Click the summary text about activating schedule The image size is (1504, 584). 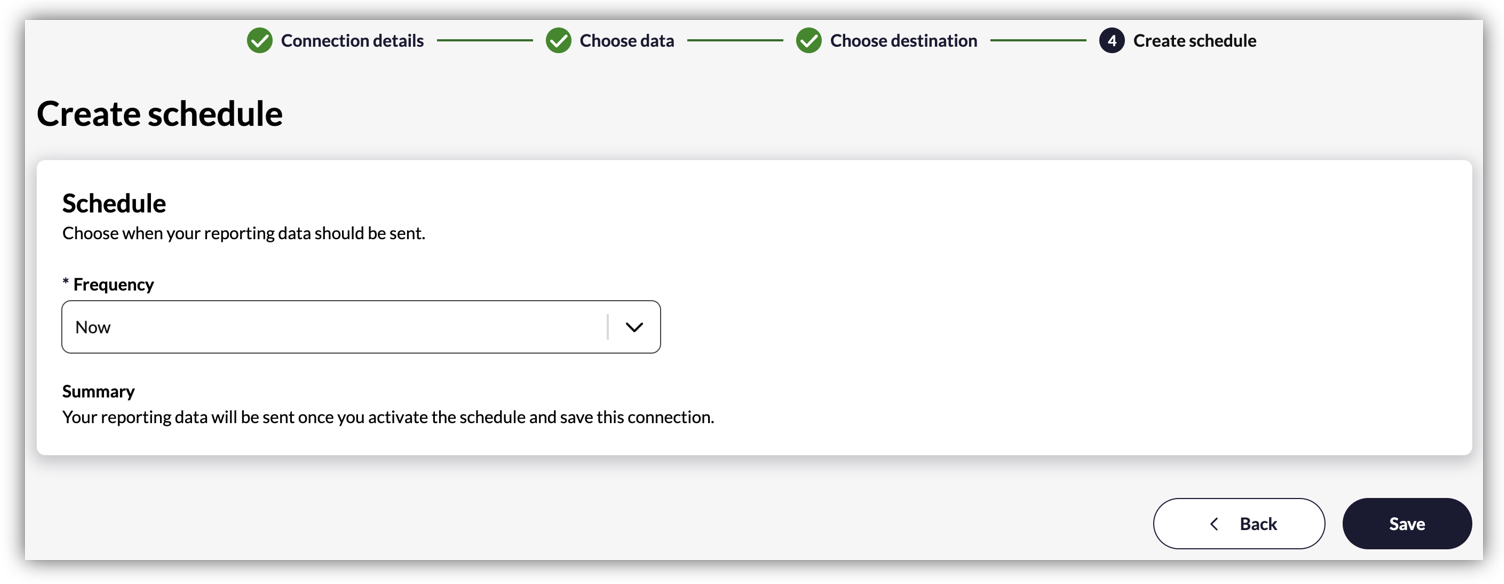[388, 417]
